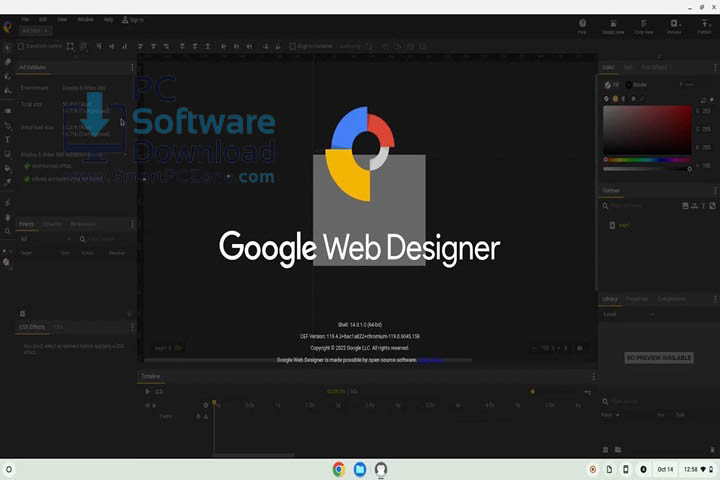720x480 pixels.
Task: Select the Paint bucket tool
Action: point(7,168)
